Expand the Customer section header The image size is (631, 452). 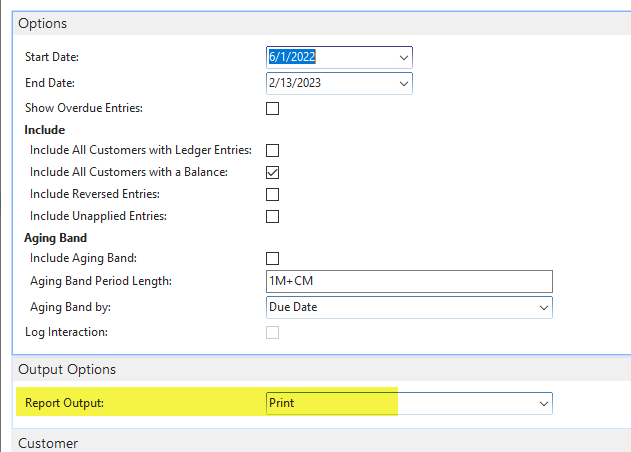tap(48, 442)
